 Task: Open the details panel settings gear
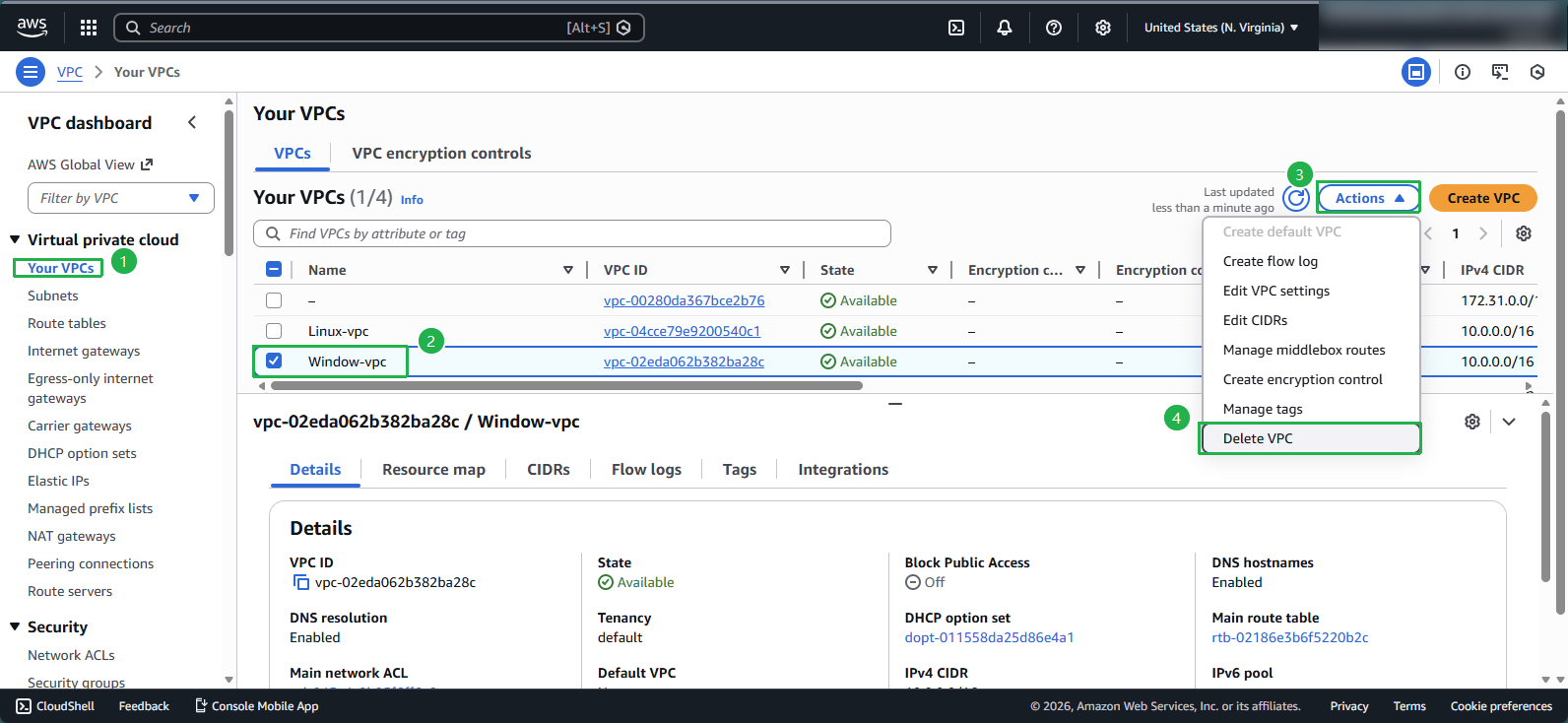pyautogui.click(x=1472, y=422)
